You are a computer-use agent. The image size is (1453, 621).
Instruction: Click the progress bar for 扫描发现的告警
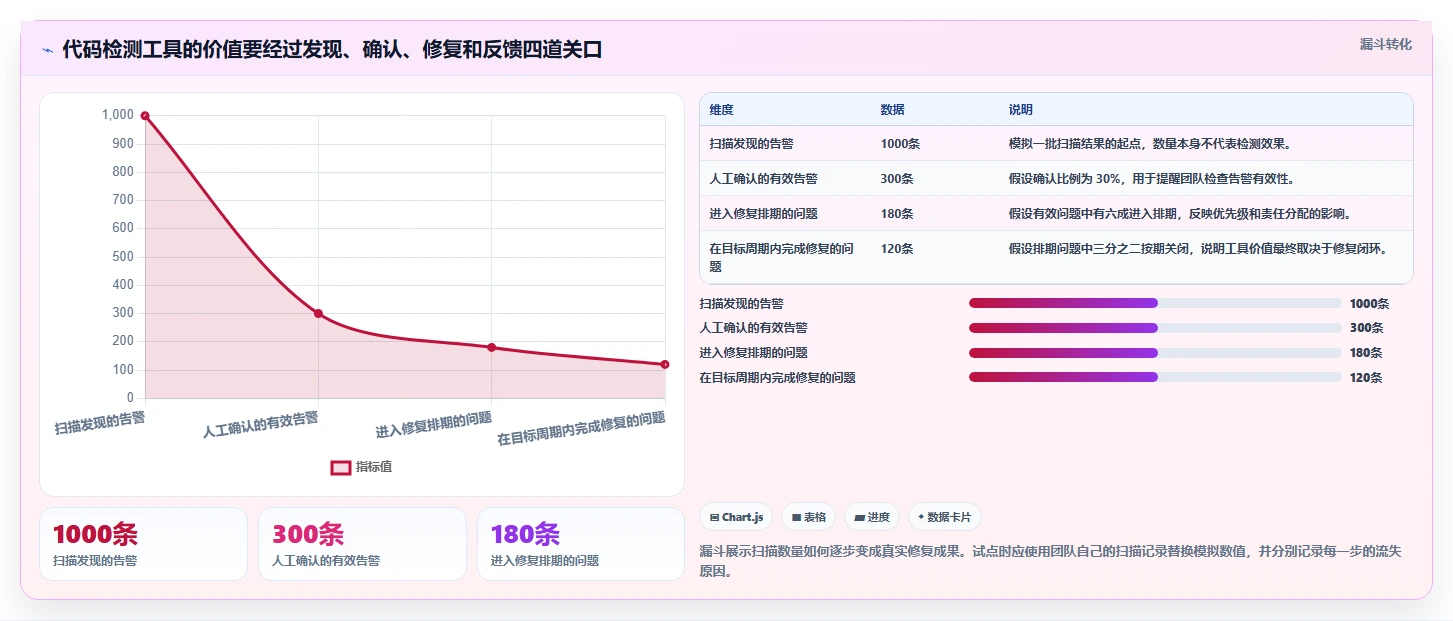click(1155, 303)
